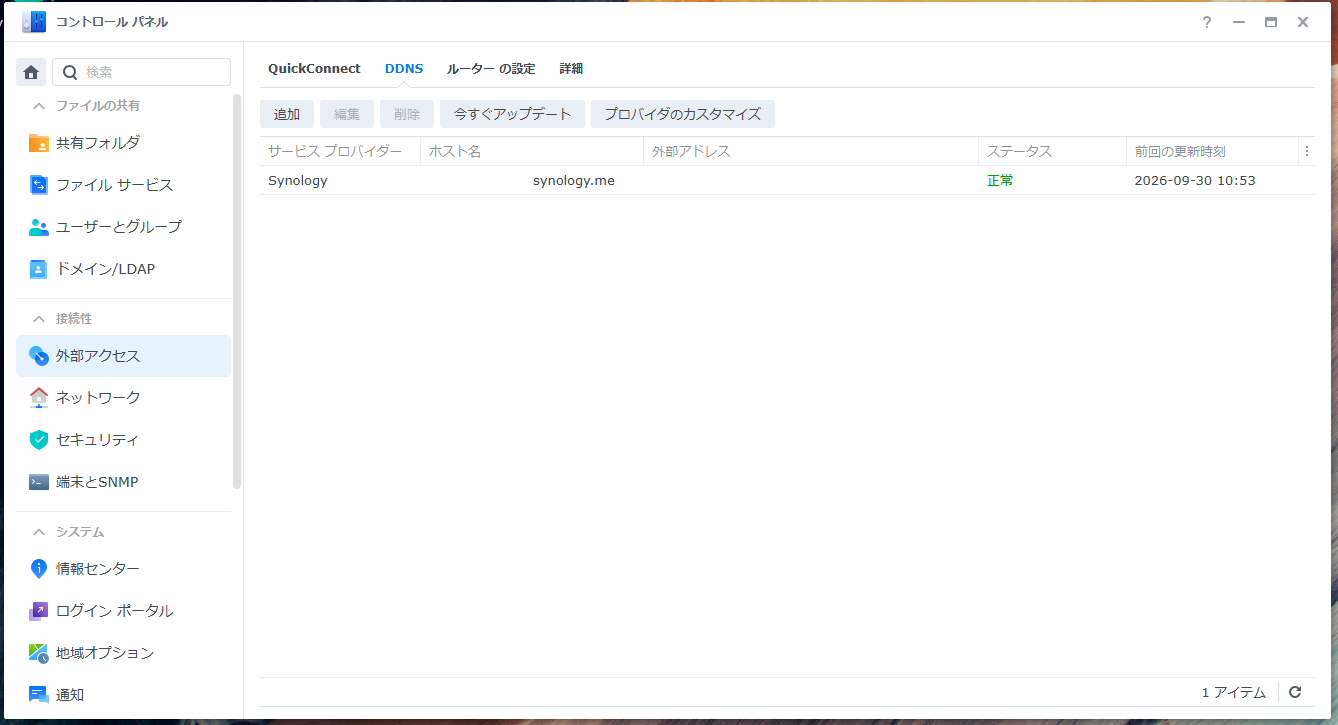Click the Control Panel app icon in the title bar
The image size is (1338, 725).
pos(34,22)
